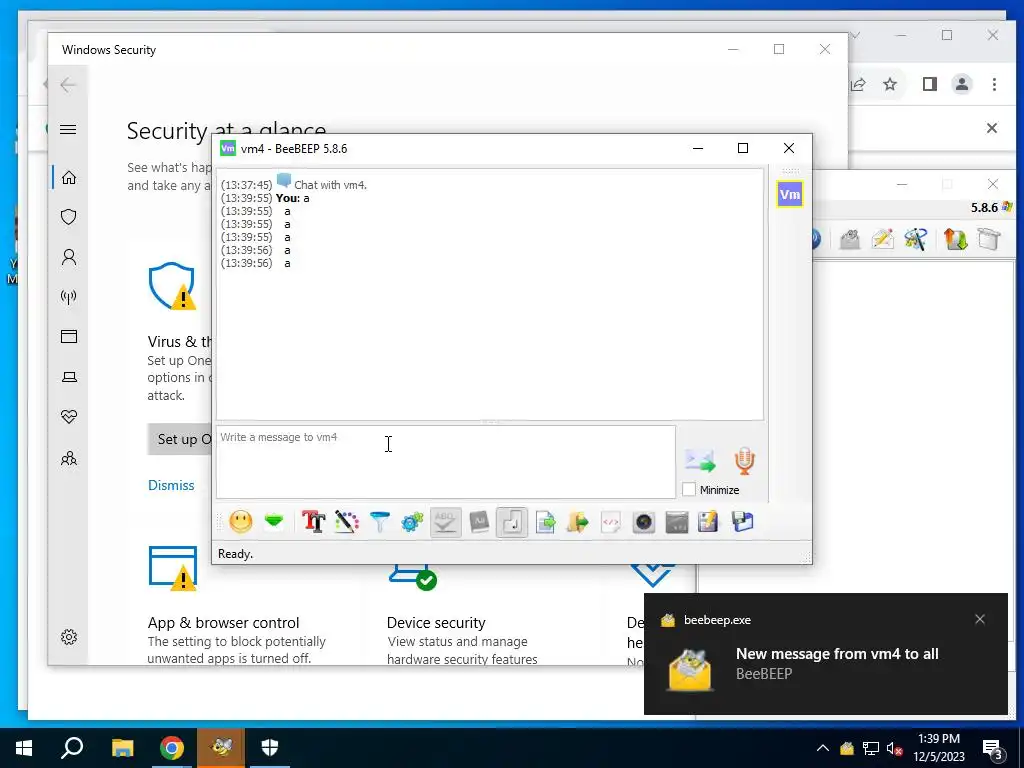Viewport: 1024px width, 768px height.
Task: Send the message with the envelope arrow button
Action: click(x=700, y=461)
